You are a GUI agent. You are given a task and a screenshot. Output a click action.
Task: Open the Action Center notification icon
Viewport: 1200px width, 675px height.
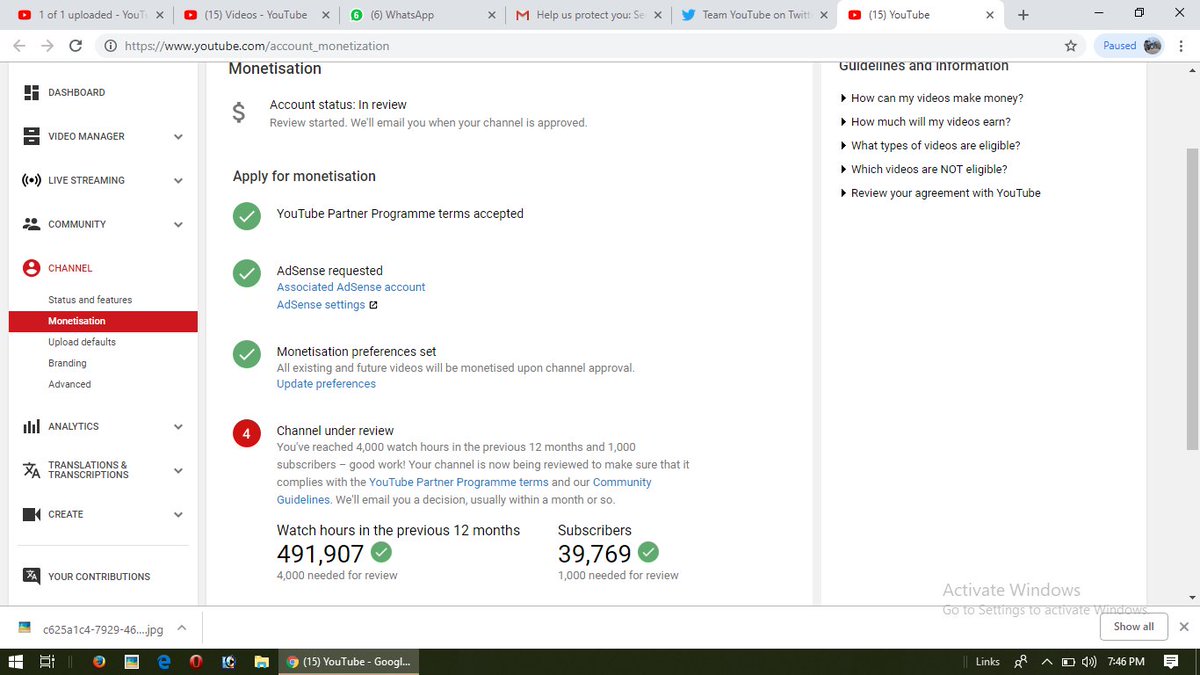tap(1171, 661)
